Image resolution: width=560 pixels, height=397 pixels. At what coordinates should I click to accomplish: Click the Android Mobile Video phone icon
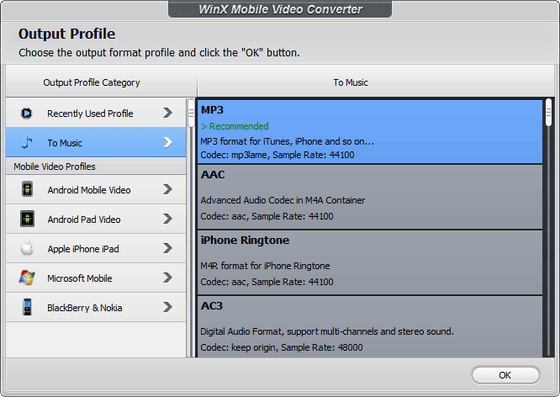pos(27,189)
